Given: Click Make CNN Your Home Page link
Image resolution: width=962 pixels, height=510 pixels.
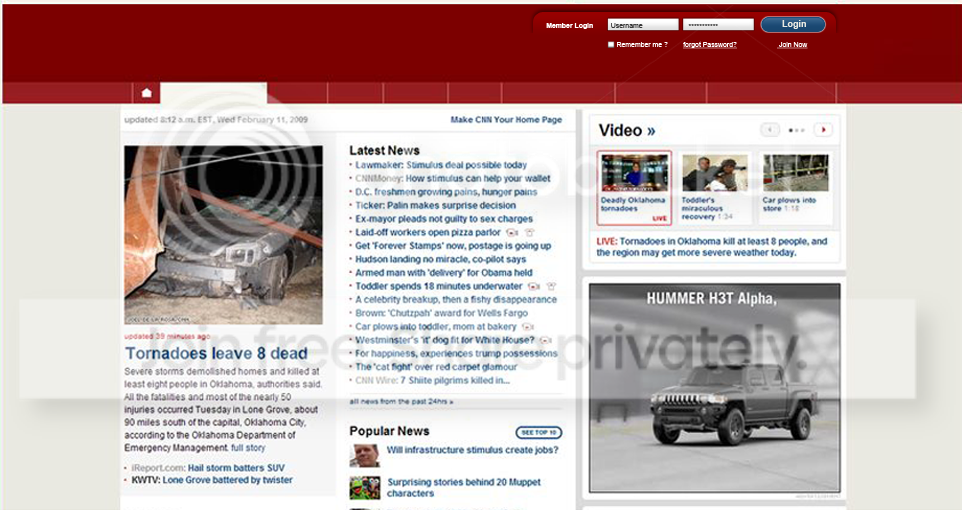Looking at the screenshot, I should [506, 120].
